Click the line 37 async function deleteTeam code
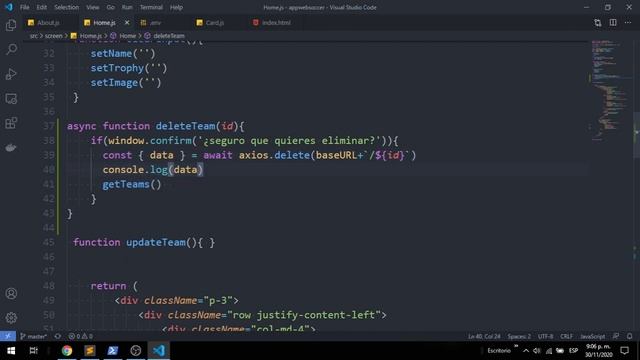This screenshot has height=360, width=640. [x=156, y=126]
